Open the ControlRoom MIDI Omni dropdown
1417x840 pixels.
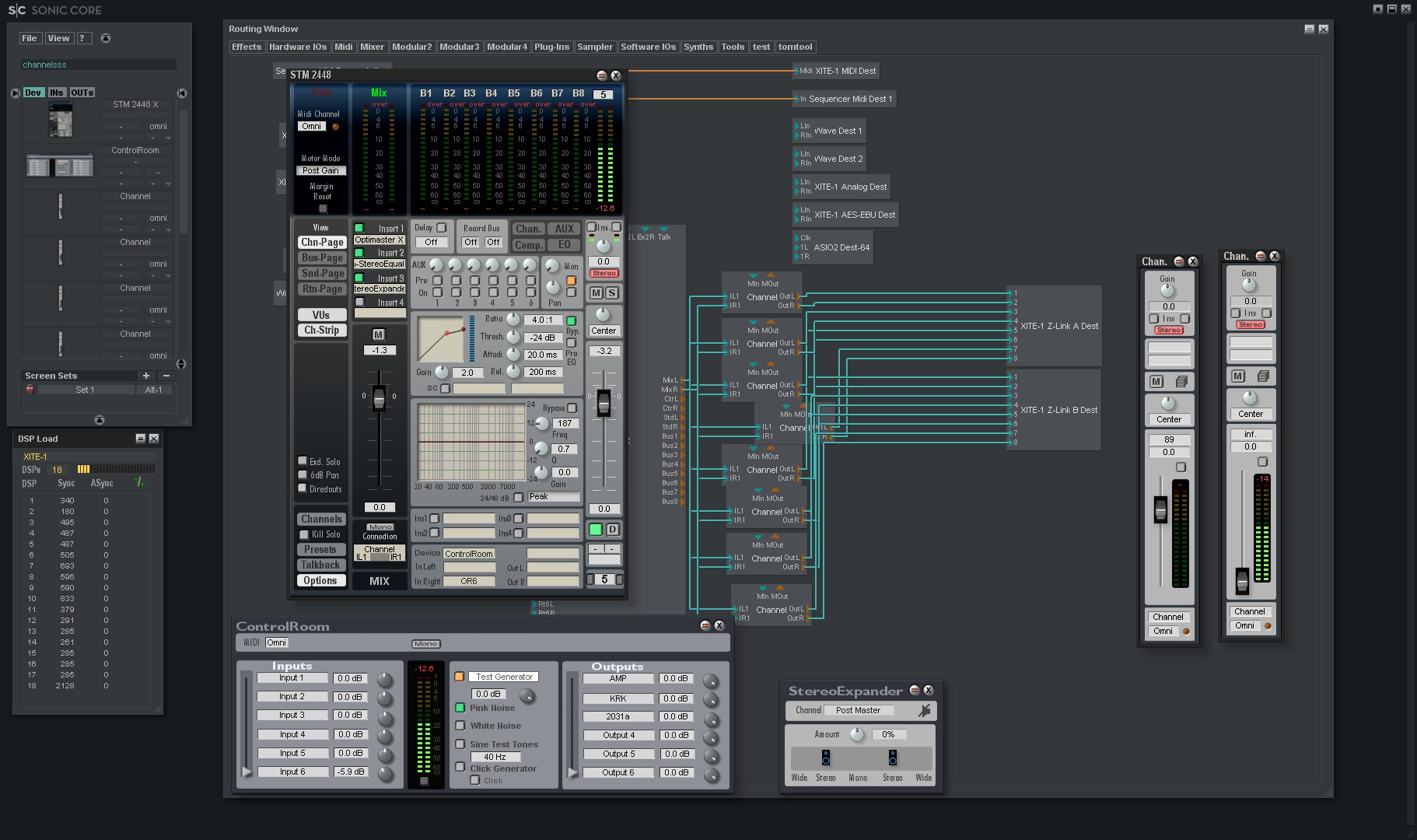point(276,642)
